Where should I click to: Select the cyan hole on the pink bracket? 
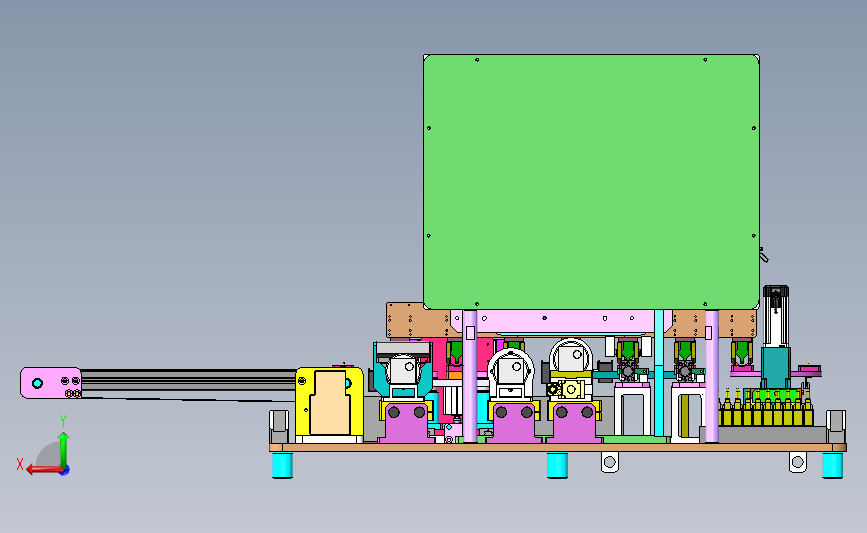pos(37,383)
